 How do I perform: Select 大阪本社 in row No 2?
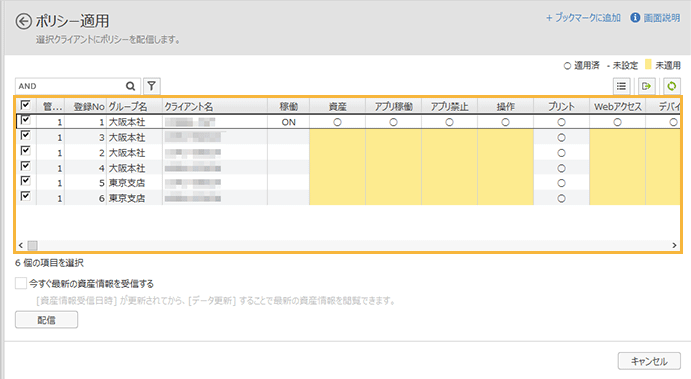point(127,153)
